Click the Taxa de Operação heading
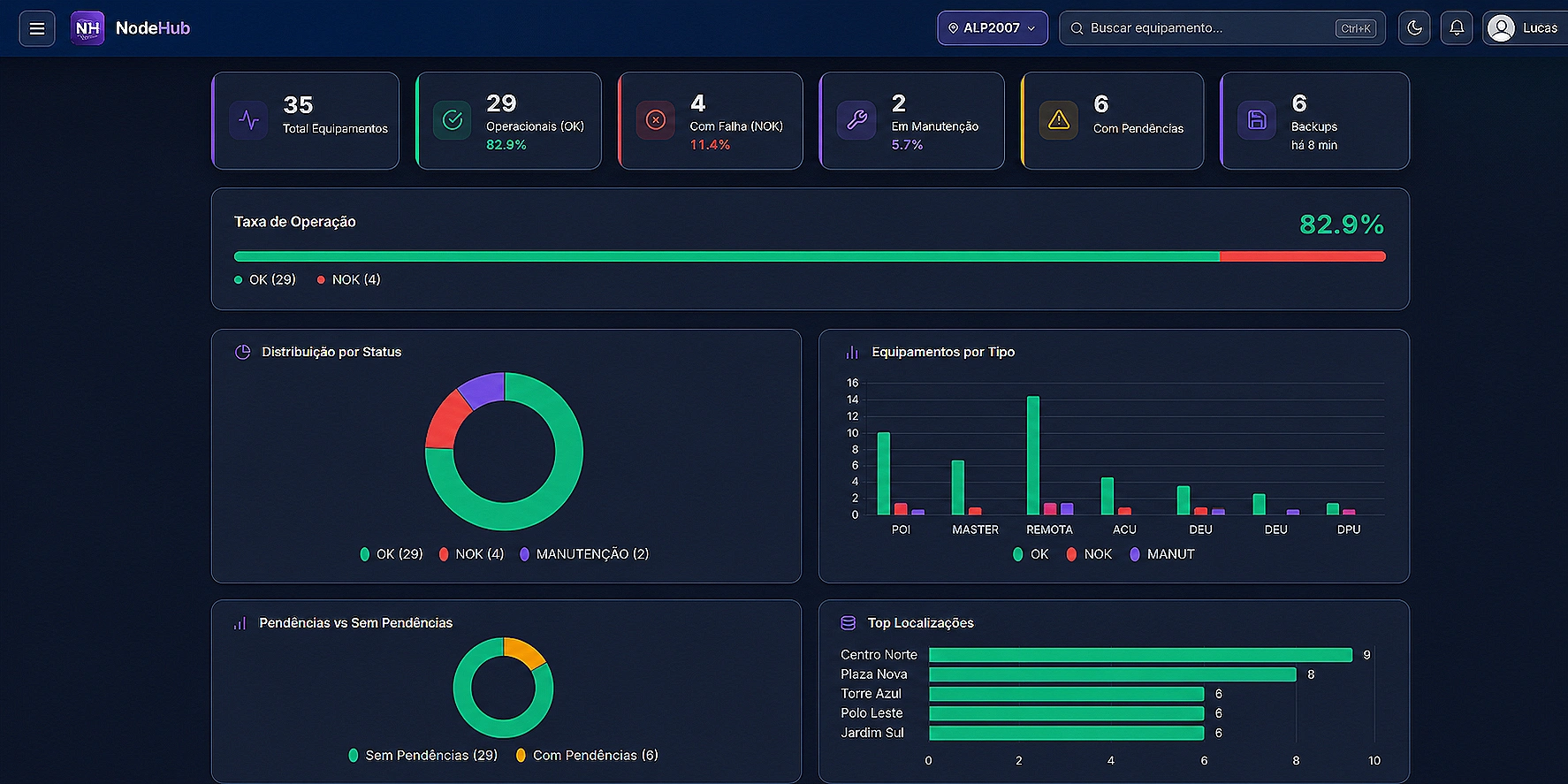 [294, 222]
